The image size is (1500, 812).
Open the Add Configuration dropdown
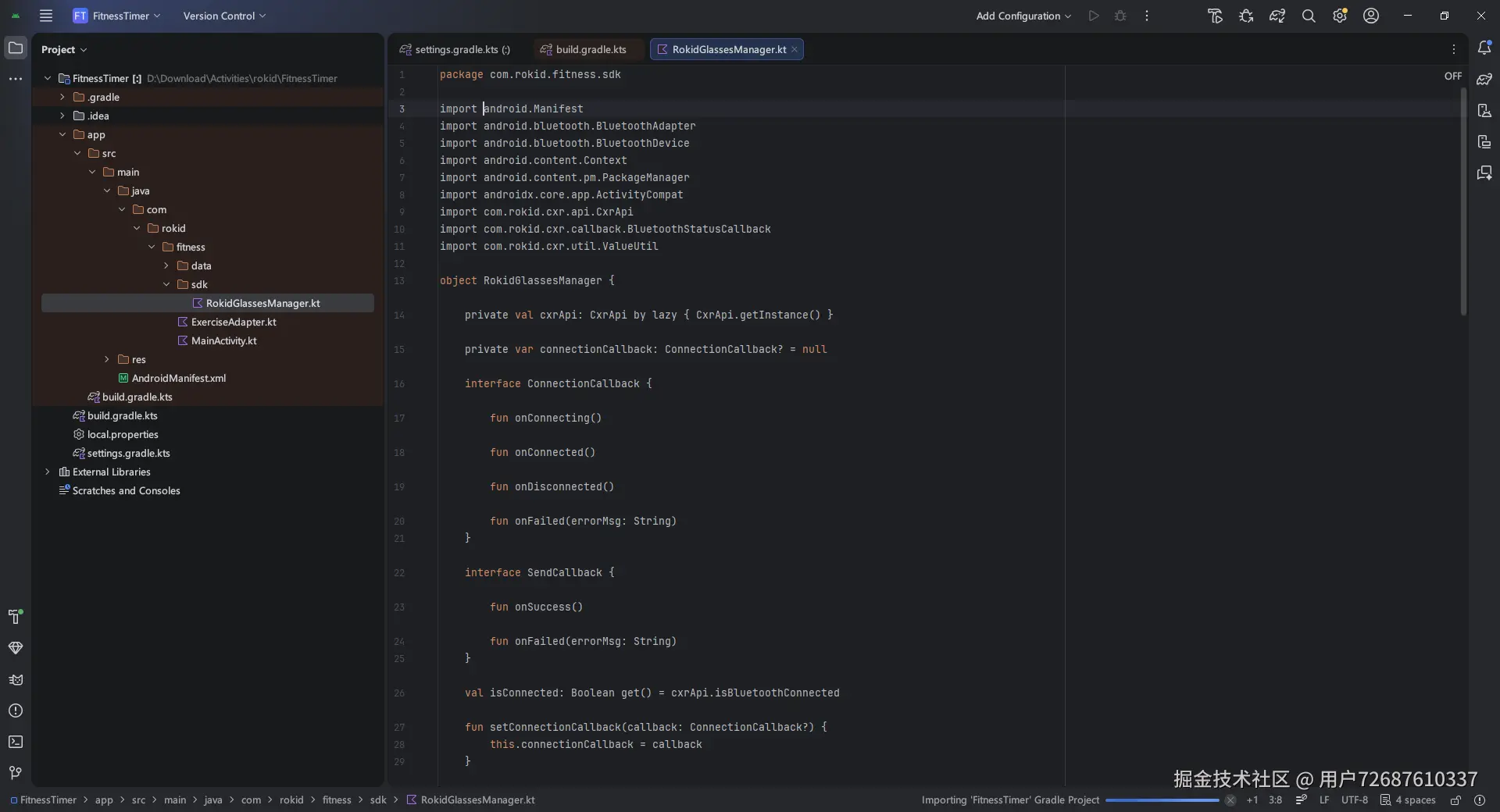[1023, 16]
